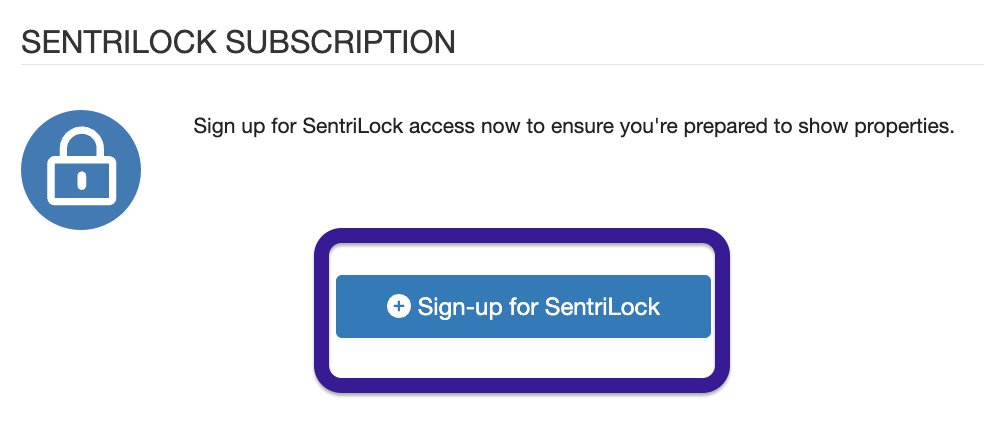Click the word "for" on the sign-up button

point(524,307)
